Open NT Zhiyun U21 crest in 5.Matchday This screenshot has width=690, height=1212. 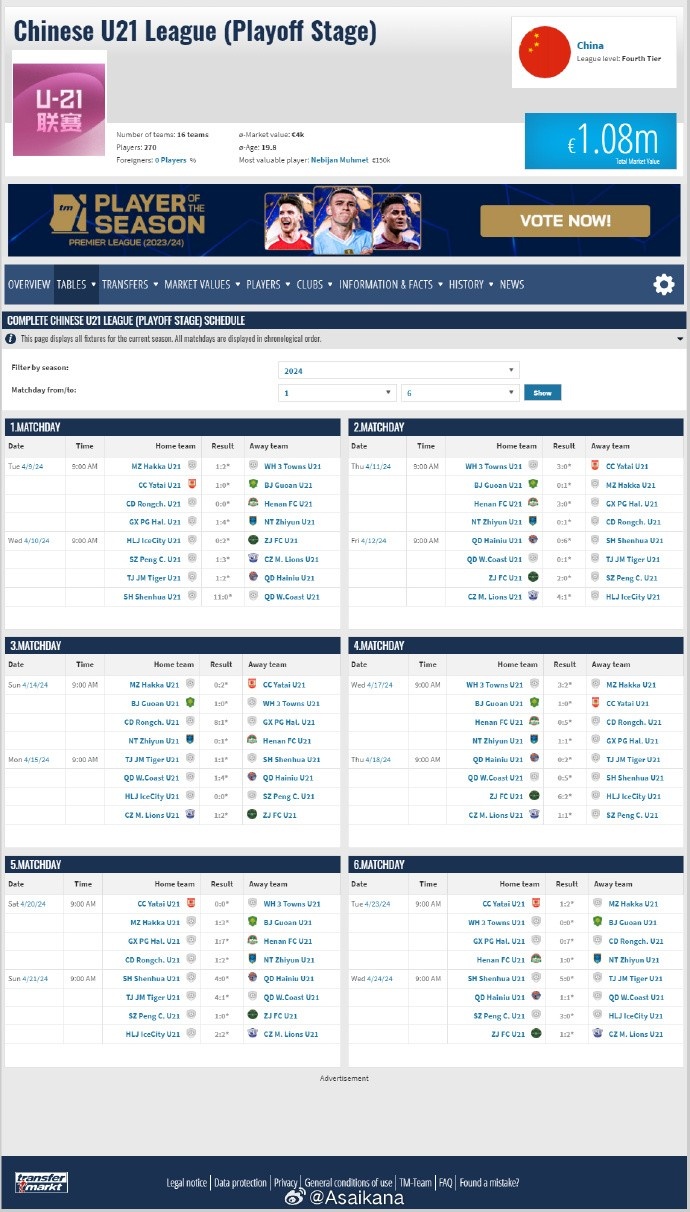tap(253, 959)
